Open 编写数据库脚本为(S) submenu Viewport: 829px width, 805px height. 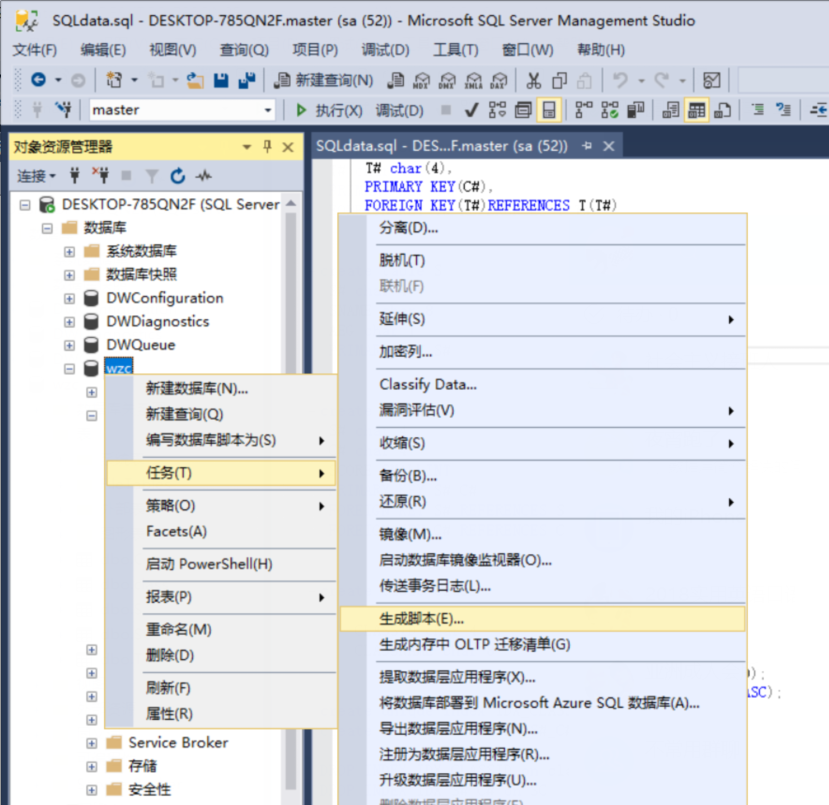point(222,440)
